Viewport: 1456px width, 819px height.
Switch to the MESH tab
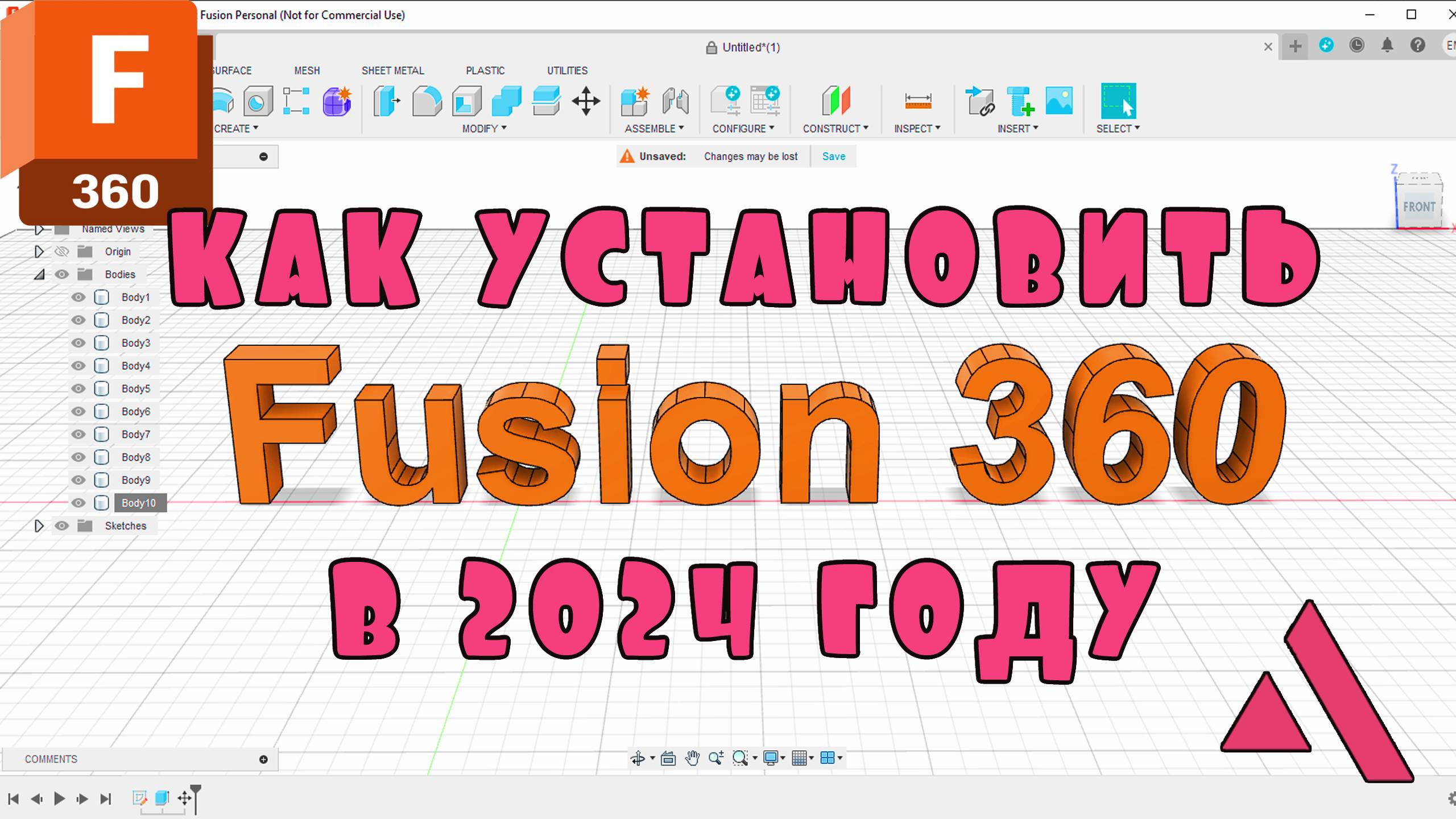(x=307, y=71)
